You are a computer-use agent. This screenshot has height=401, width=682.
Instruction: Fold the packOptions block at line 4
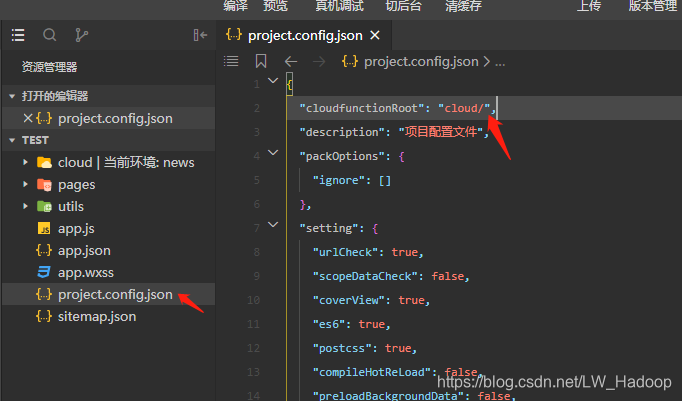pos(273,153)
